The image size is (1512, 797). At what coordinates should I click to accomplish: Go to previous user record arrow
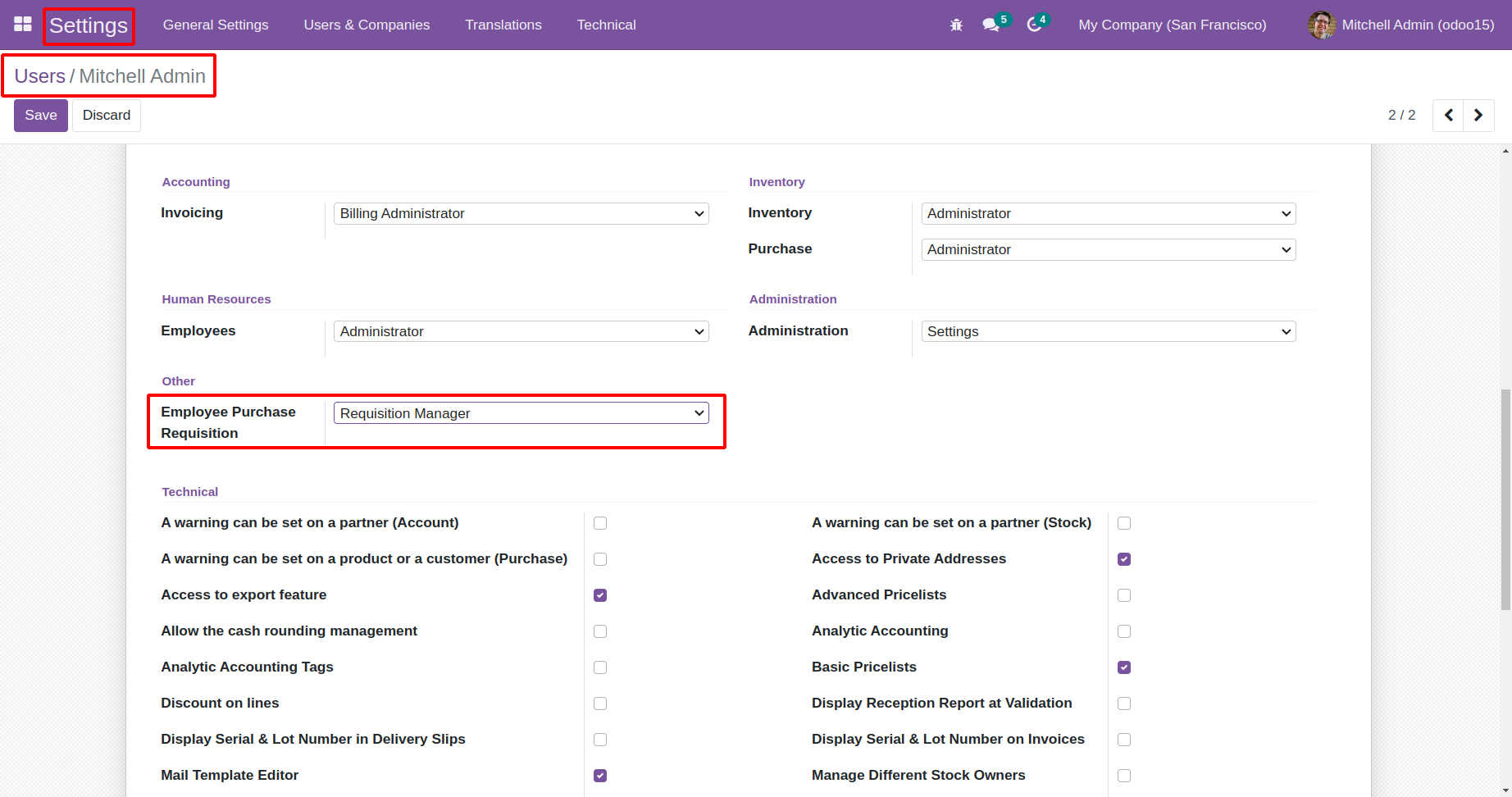pyautogui.click(x=1448, y=116)
